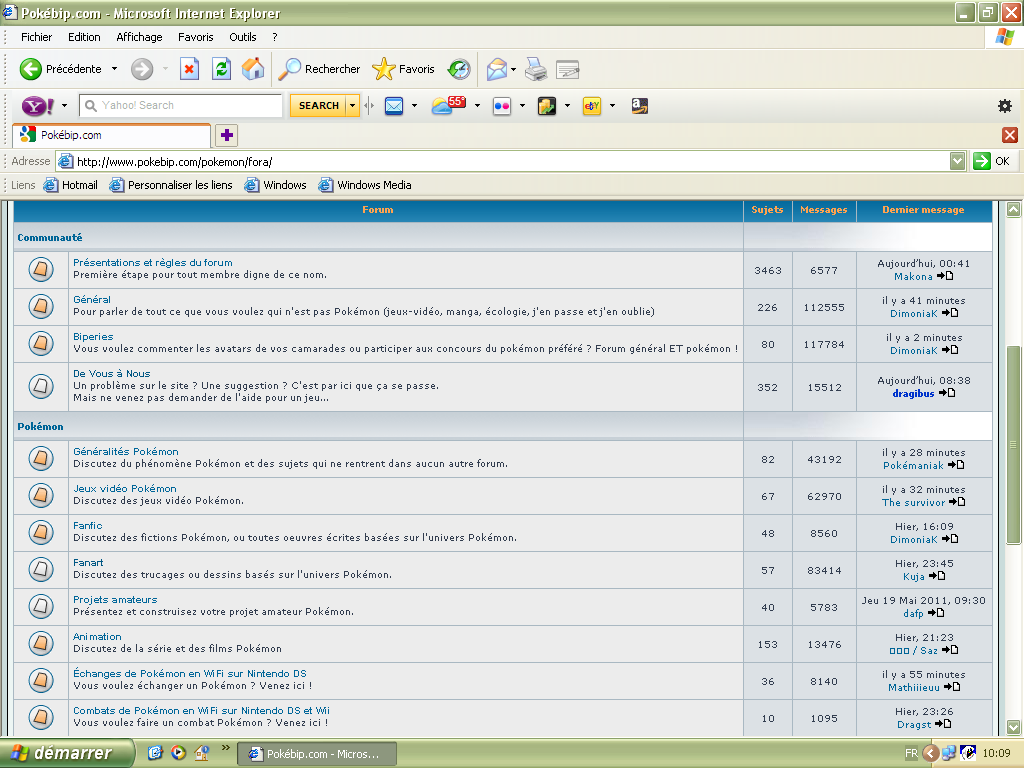Click the Stop loading toolbar icon

(189, 69)
